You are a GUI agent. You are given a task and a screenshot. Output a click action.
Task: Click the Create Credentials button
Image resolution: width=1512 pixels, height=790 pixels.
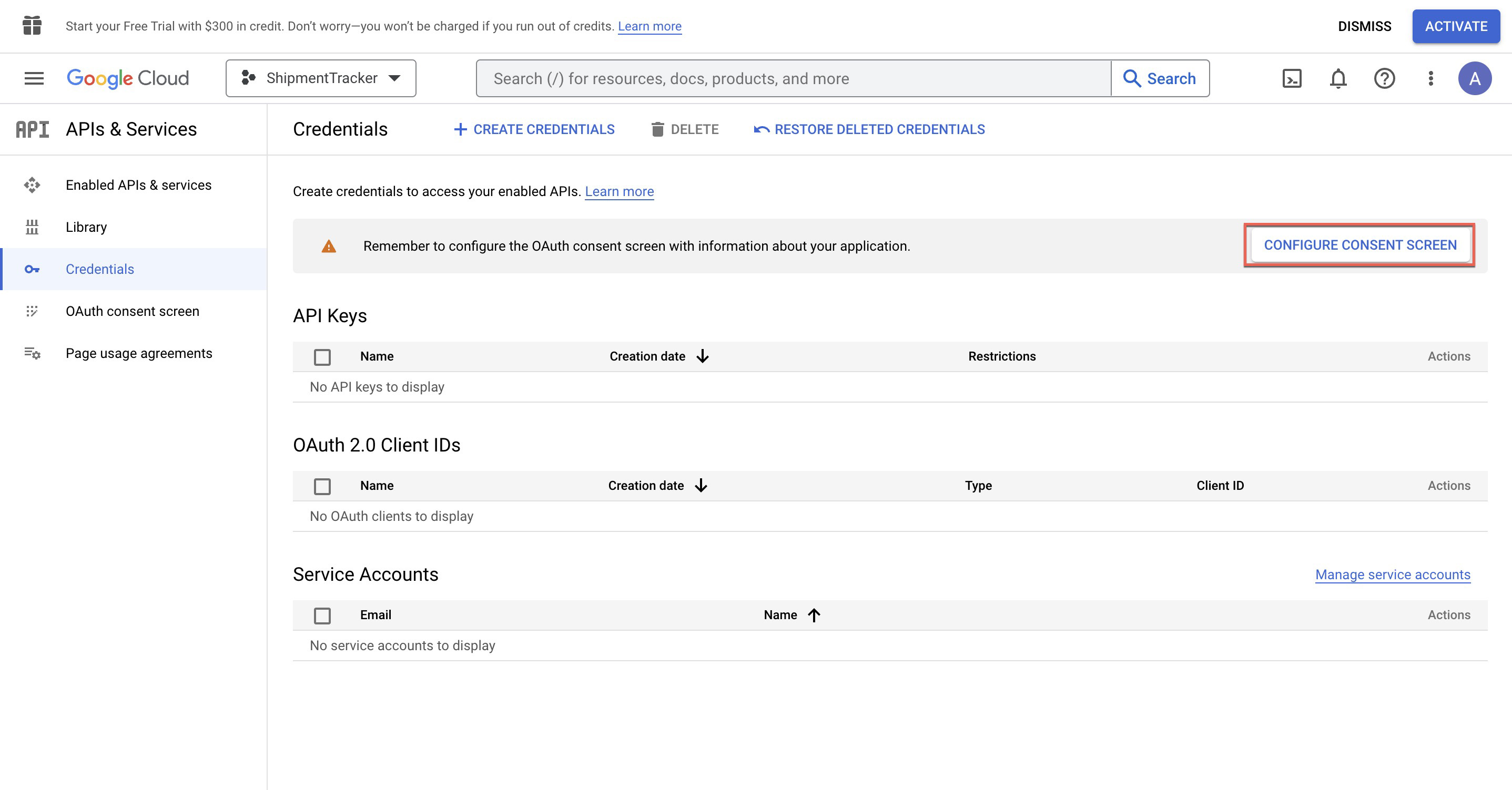pos(533,128)
